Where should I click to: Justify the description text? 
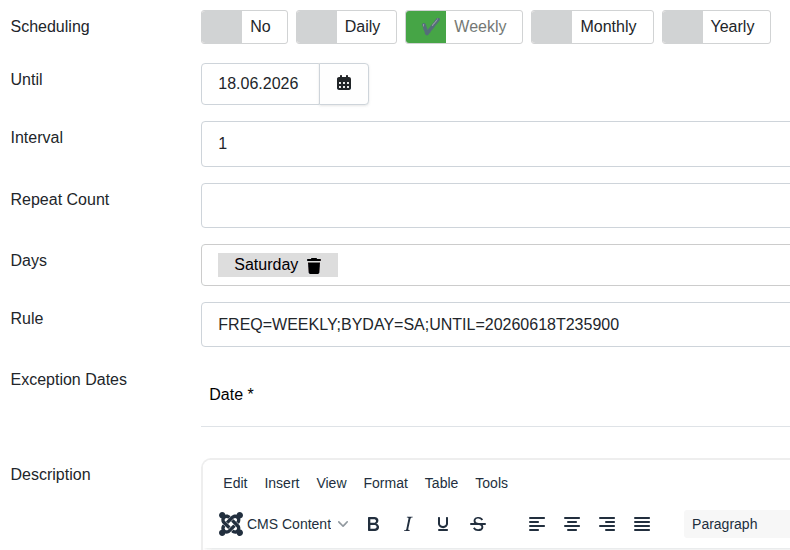[x=642, y=524]
